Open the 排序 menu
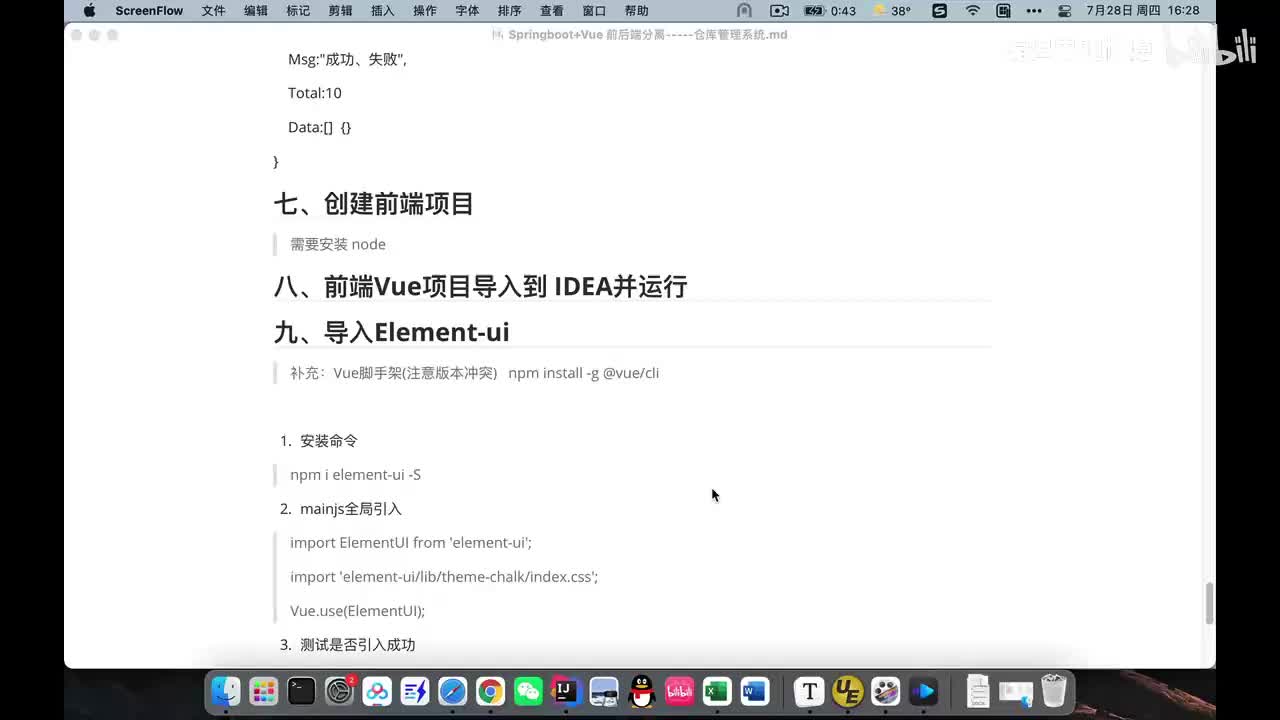 (509, 11)
